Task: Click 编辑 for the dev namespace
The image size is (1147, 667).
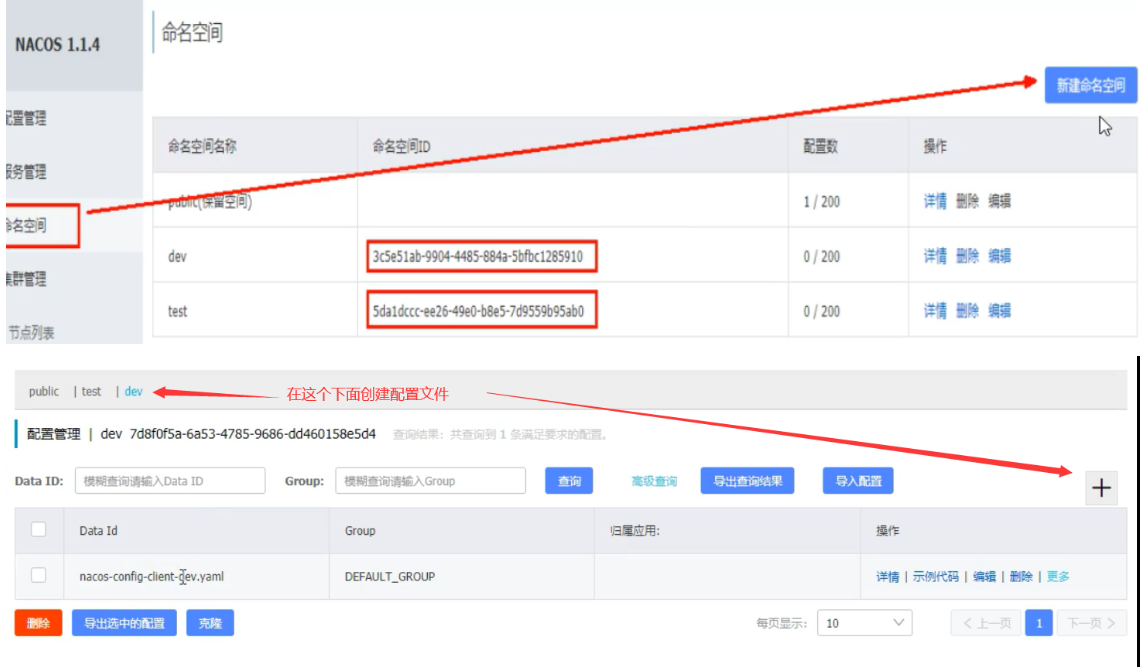Action: pos(999,256)
